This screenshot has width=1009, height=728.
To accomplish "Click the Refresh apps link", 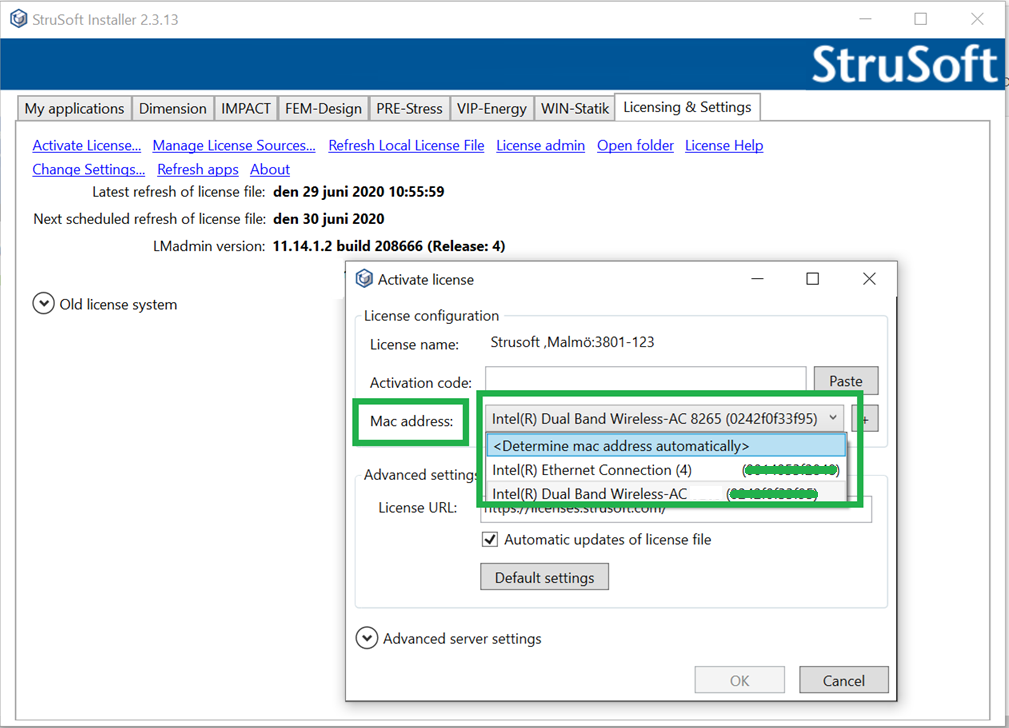I will coord(198,169).
